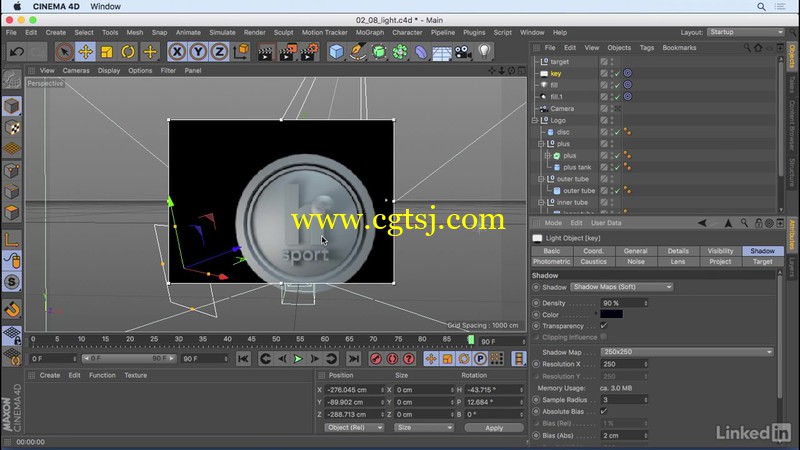Click the shadow Color swatch
The width and height of the screenshot is (800, 450).
tap(611, 314)
